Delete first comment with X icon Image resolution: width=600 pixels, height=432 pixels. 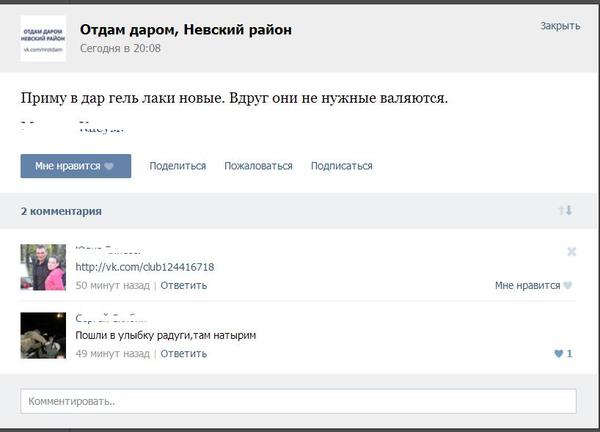tap(571, 251)
